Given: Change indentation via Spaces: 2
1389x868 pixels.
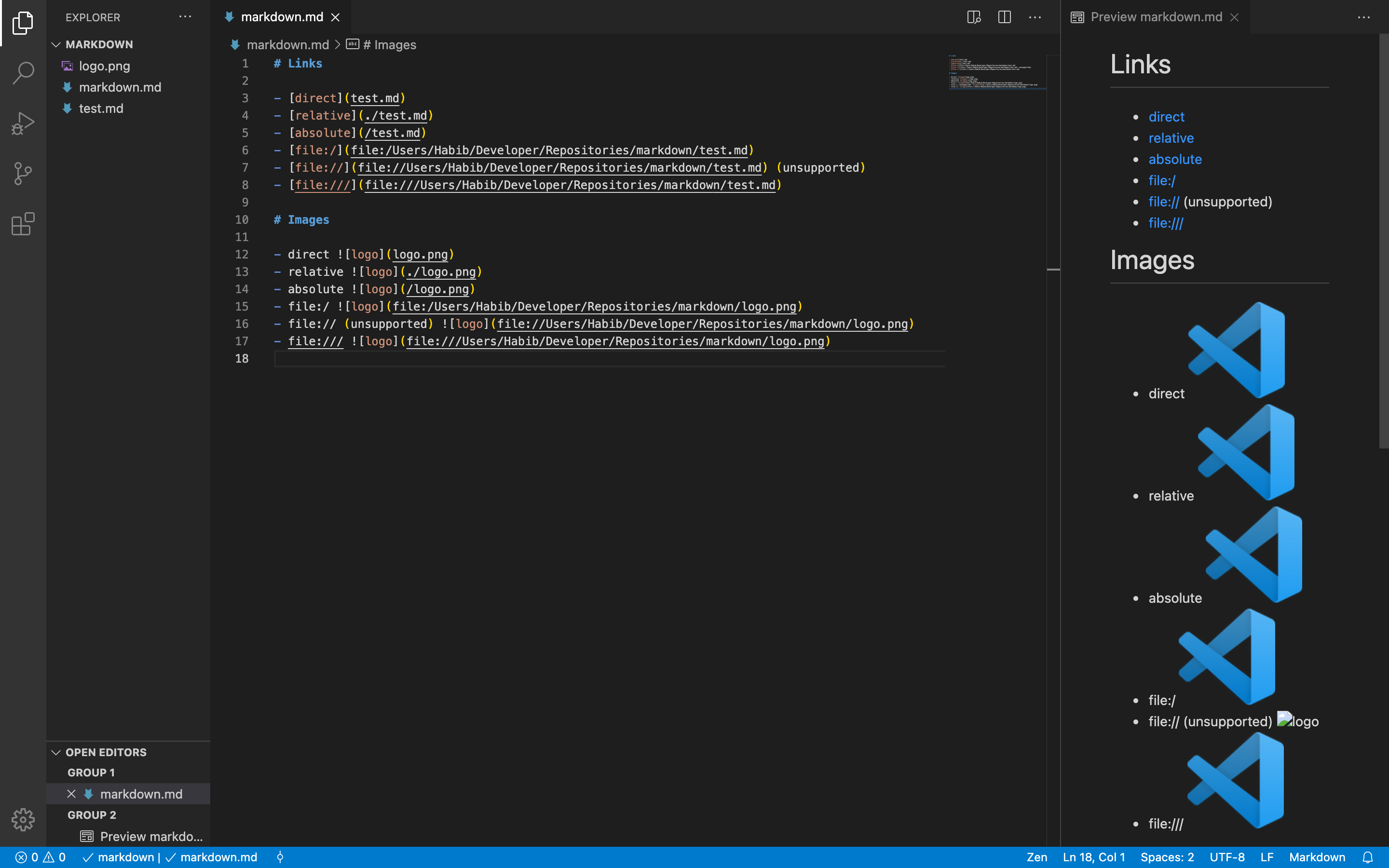Looking at the screenshot, I should [1167, 857].
